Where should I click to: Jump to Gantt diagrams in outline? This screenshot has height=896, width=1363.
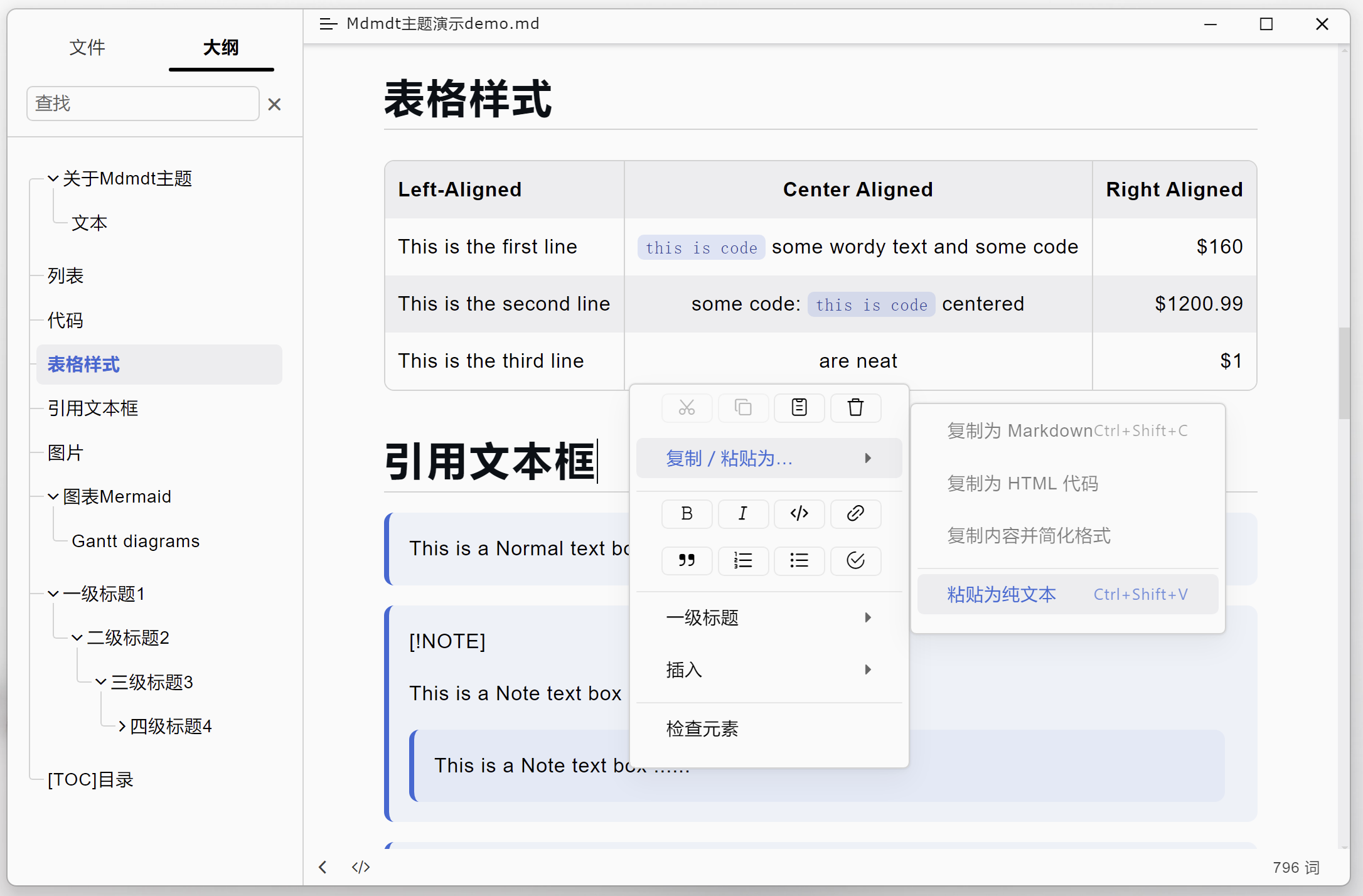click(x=136, y=541)
